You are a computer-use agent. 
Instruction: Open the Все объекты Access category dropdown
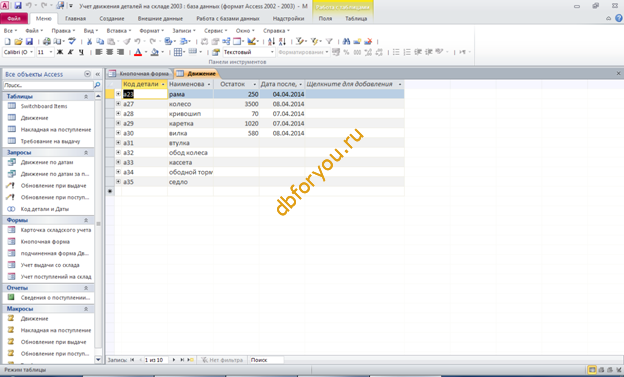tap(88, 74)
